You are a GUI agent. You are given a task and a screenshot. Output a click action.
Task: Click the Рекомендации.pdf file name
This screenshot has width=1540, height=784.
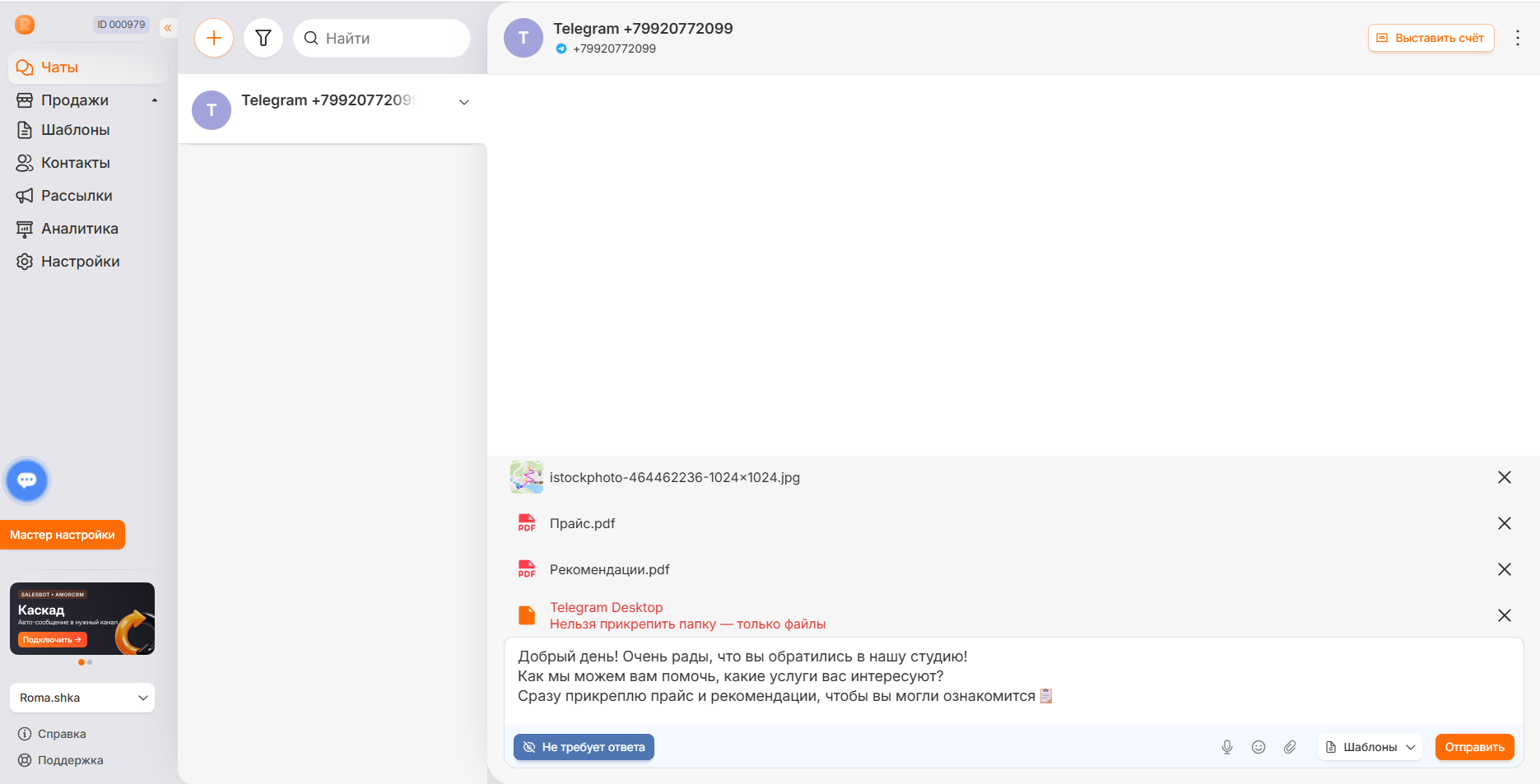[610, 569]
